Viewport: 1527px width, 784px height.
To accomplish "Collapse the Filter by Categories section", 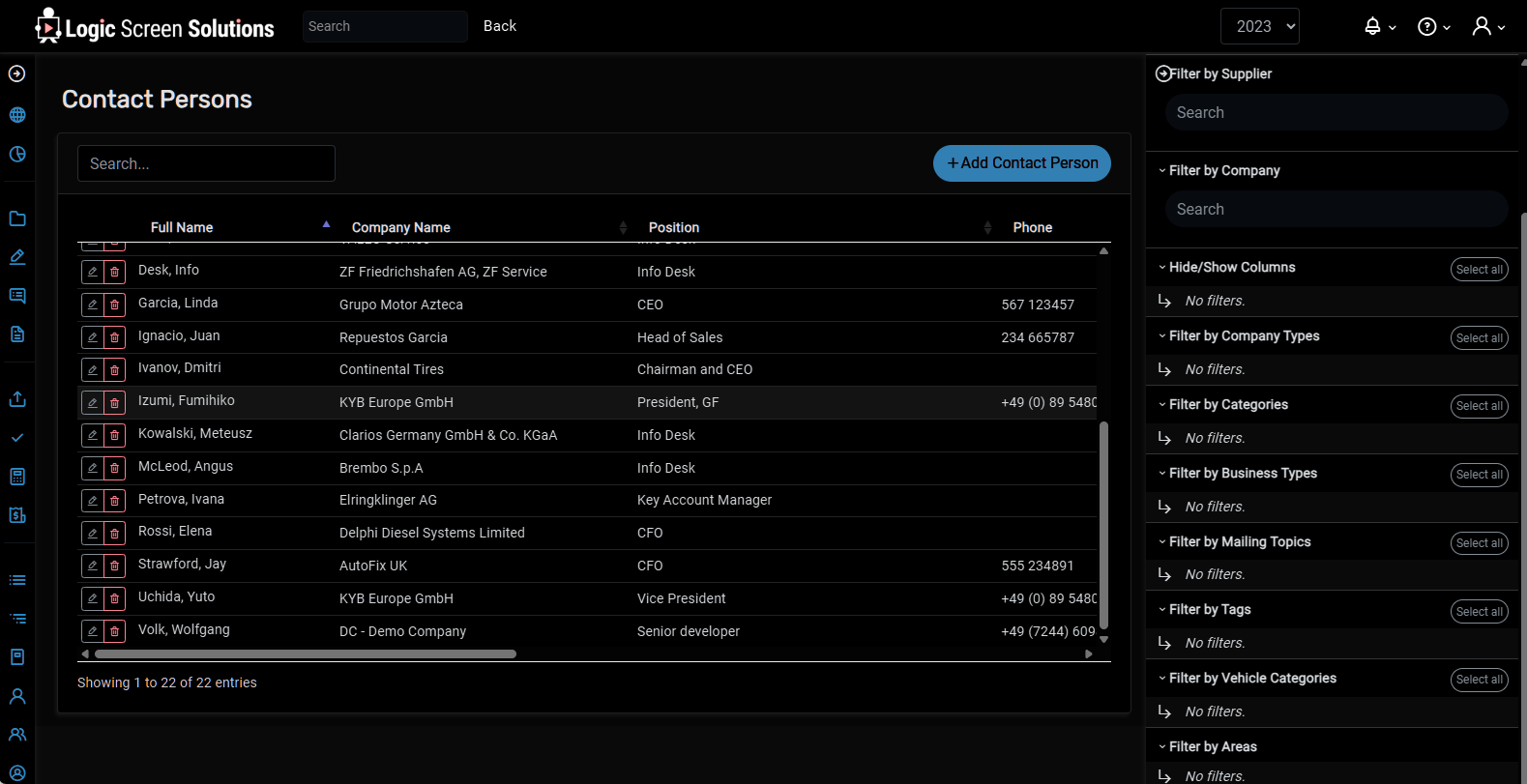I will coord(1223,404).
